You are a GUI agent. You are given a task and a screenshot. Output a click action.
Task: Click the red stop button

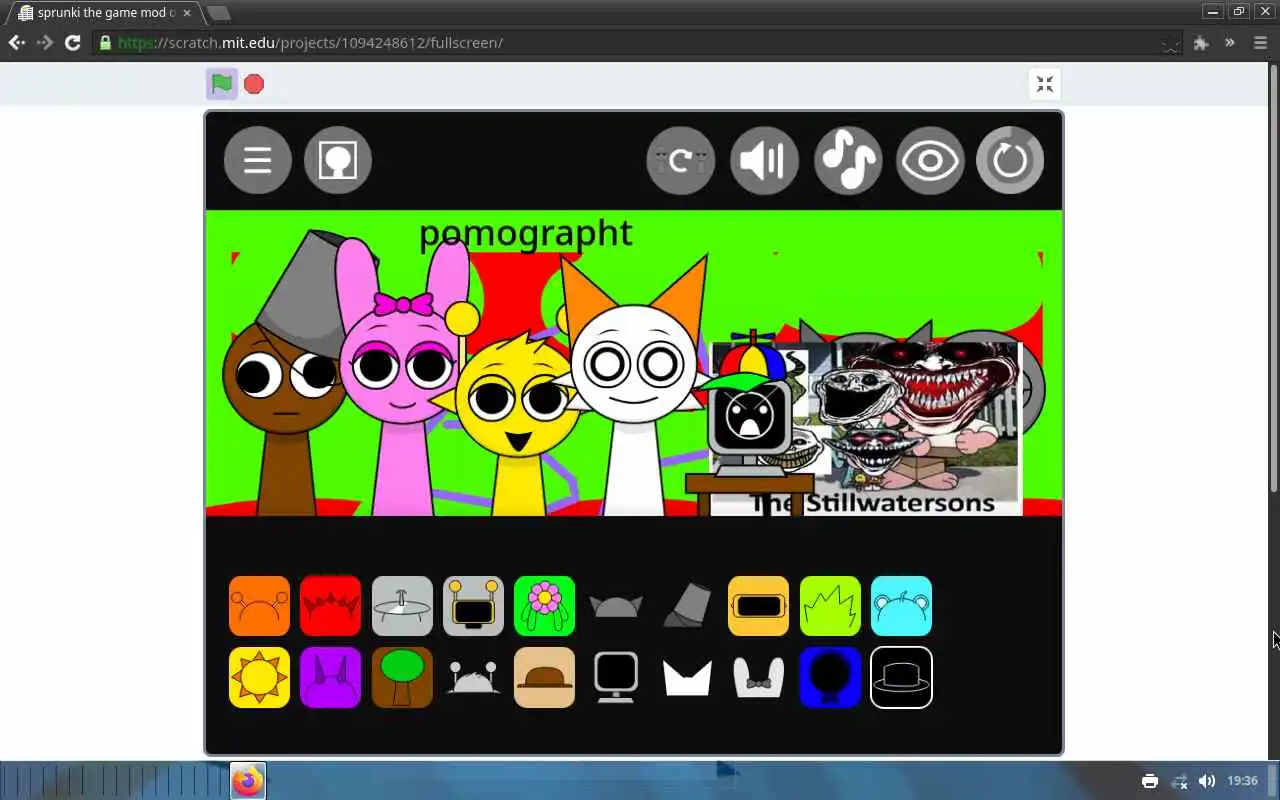pos(254,84)
